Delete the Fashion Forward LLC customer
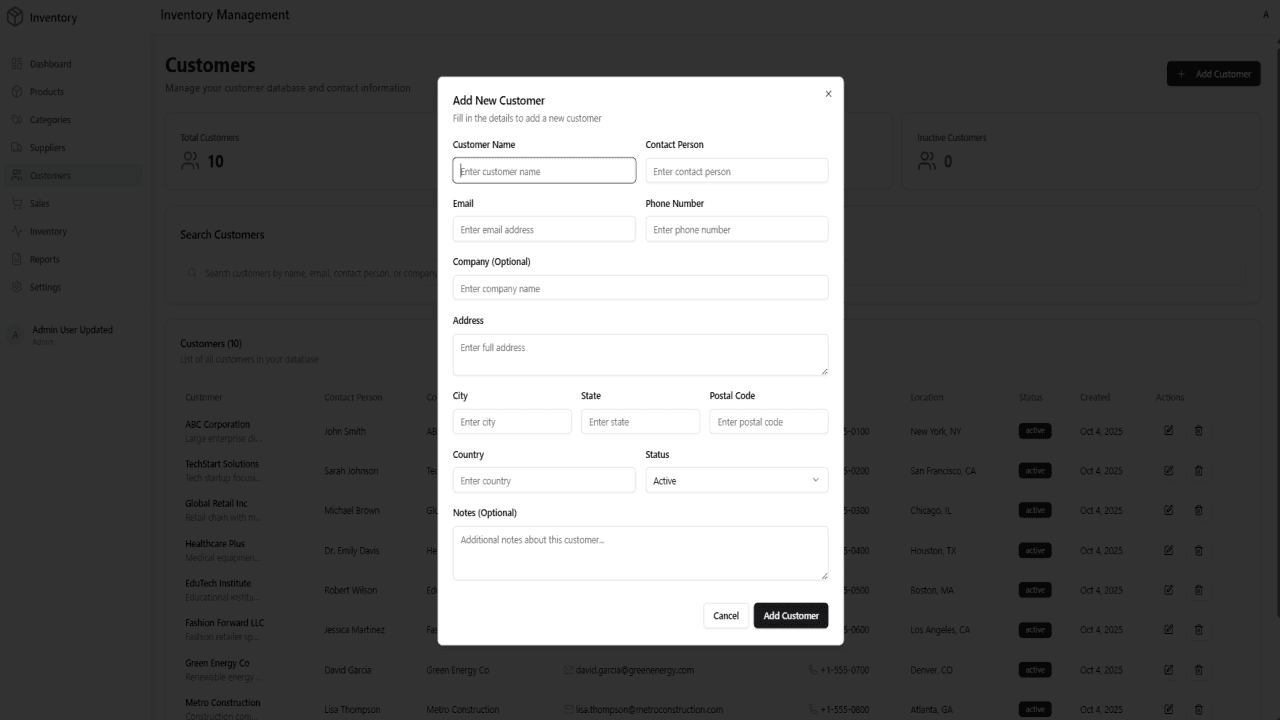Image resolution: width=1280 pixels, height=720 pixels. click(1199, 630)
